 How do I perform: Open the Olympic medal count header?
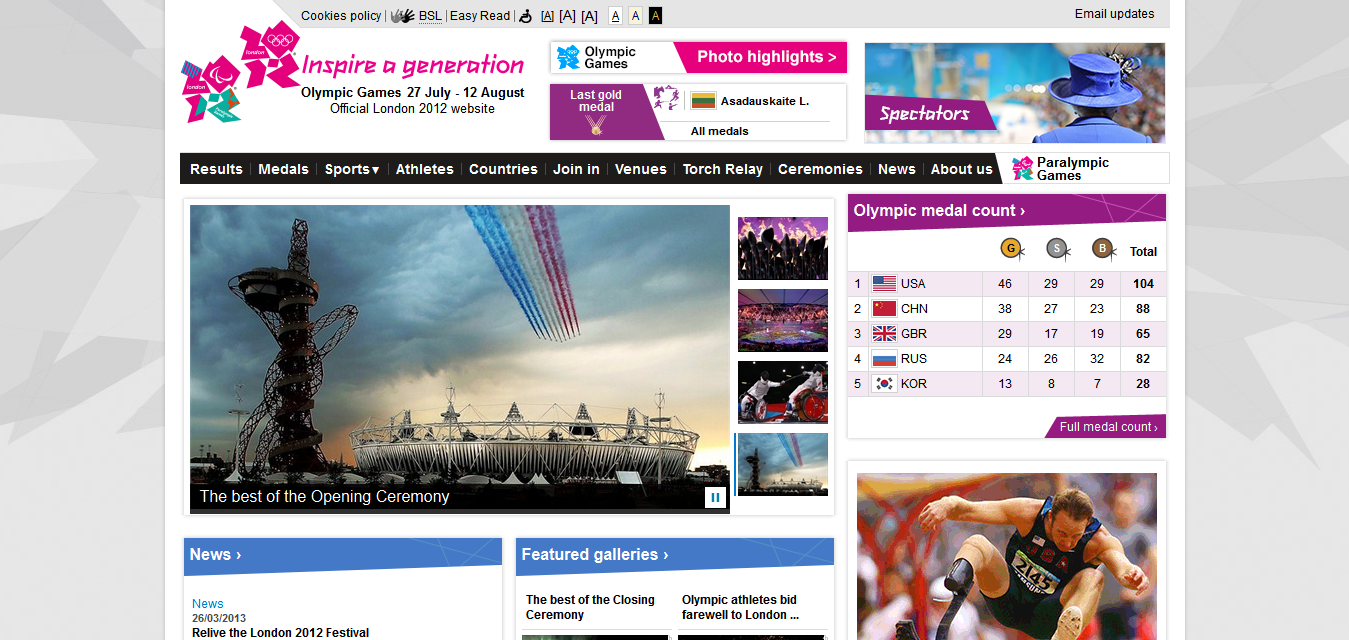click(x=939, y=211)
